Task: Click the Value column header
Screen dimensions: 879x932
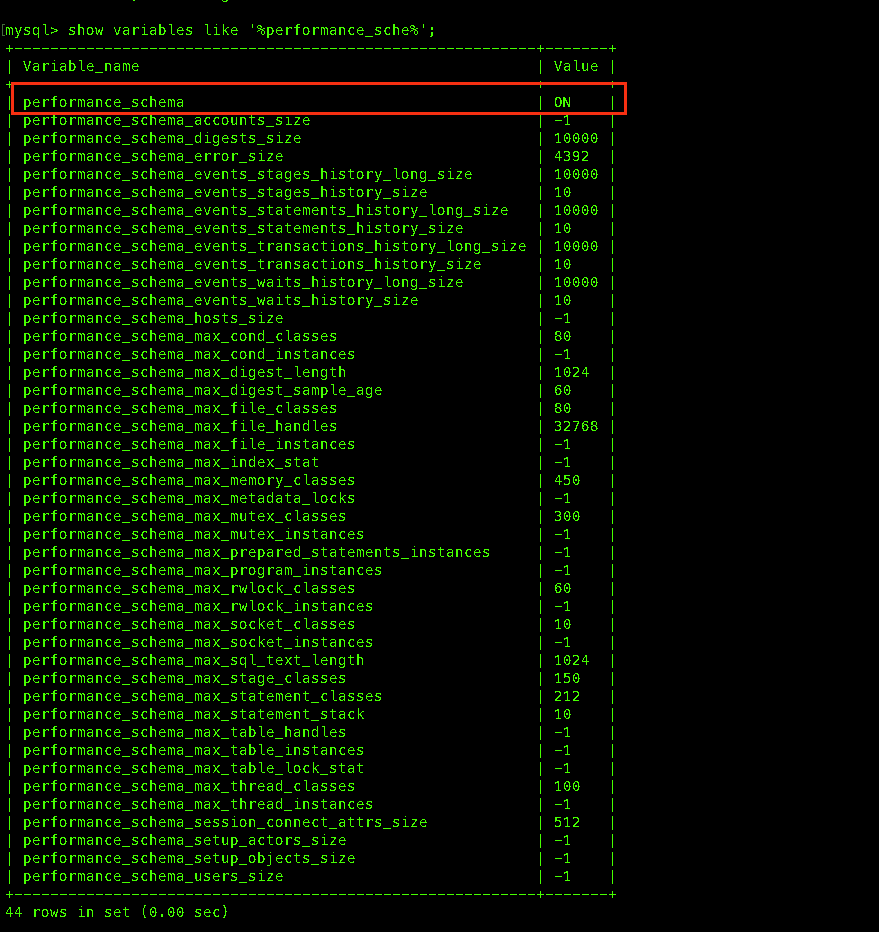Action: click(576, 66)
